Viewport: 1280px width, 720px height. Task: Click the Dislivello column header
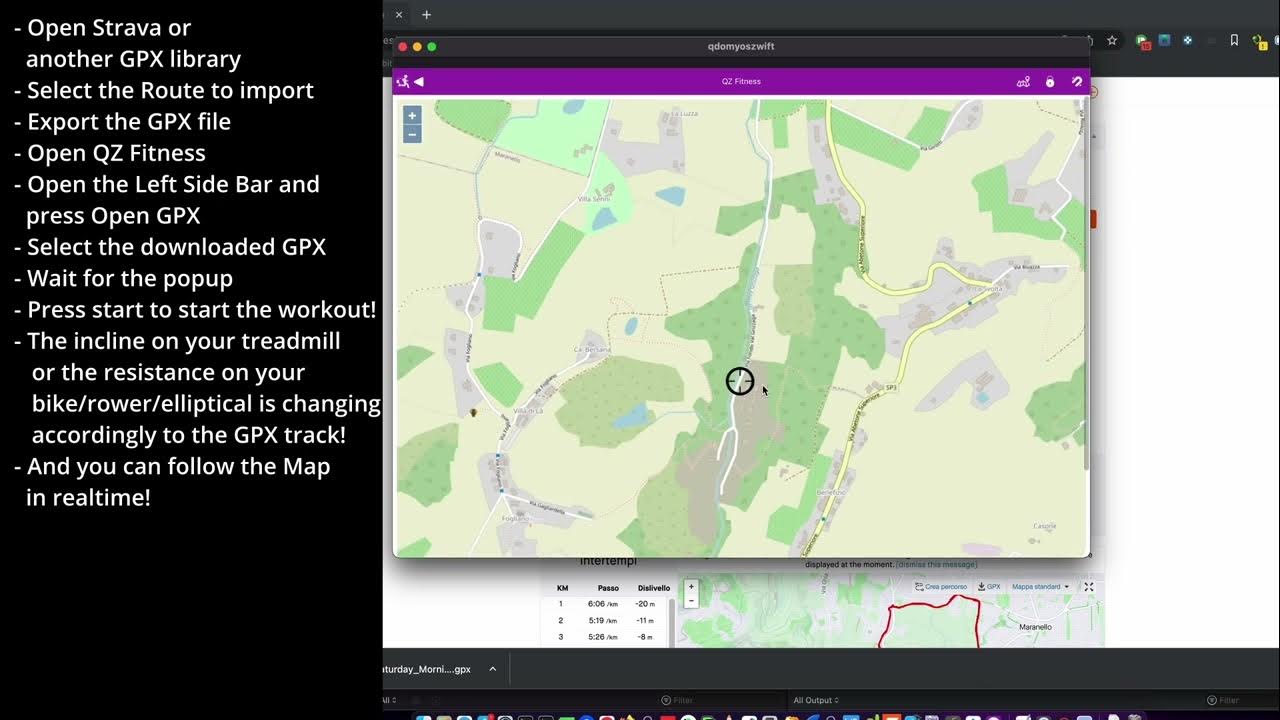click(x=654, y=588)
